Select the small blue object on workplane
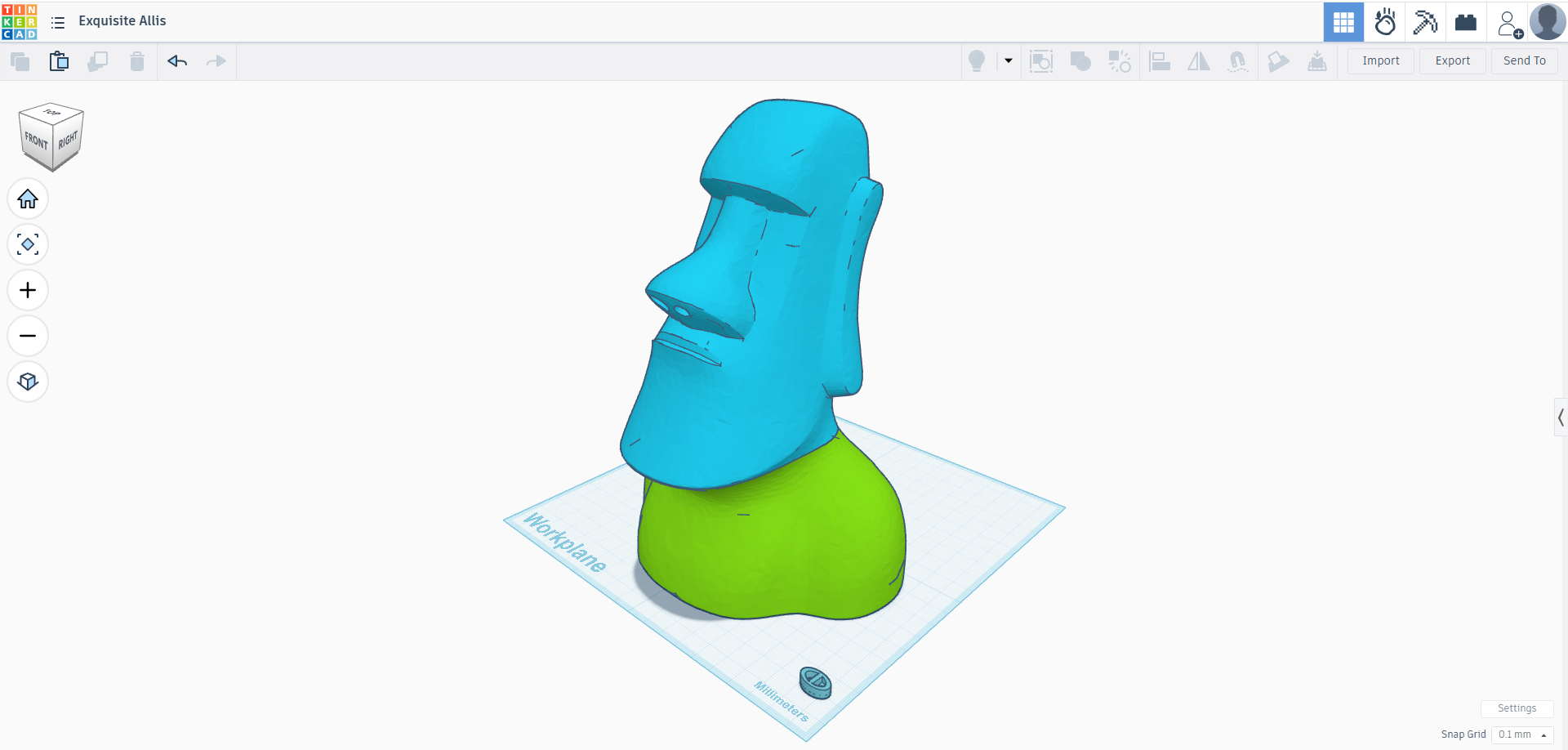The height and width of the screenshot is (750, 1568). point(815,682)
